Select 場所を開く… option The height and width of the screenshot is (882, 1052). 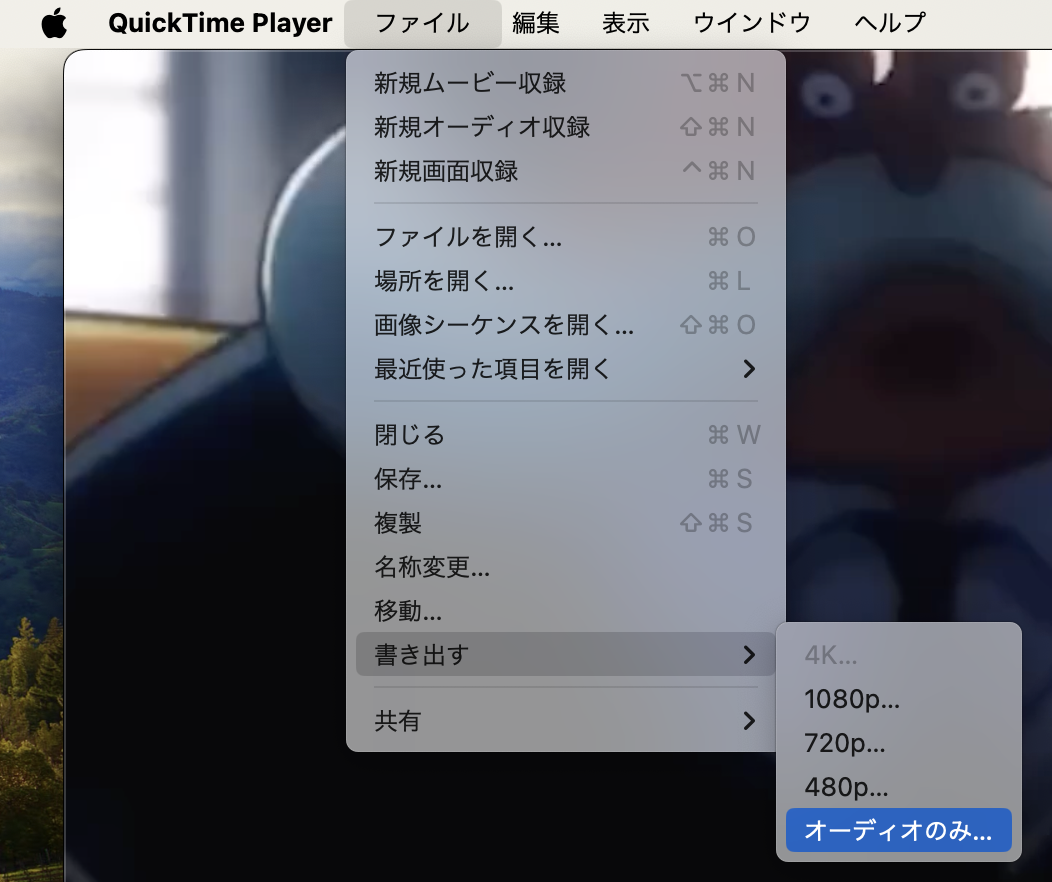(x=566, y=281)
